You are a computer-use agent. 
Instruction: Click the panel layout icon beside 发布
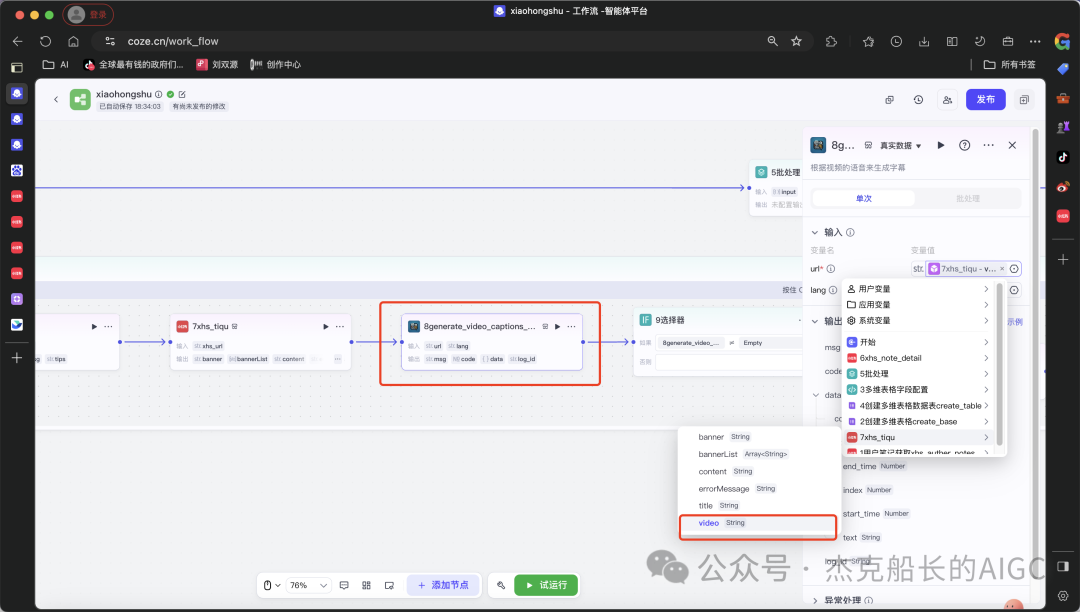tap(1024, 100)
